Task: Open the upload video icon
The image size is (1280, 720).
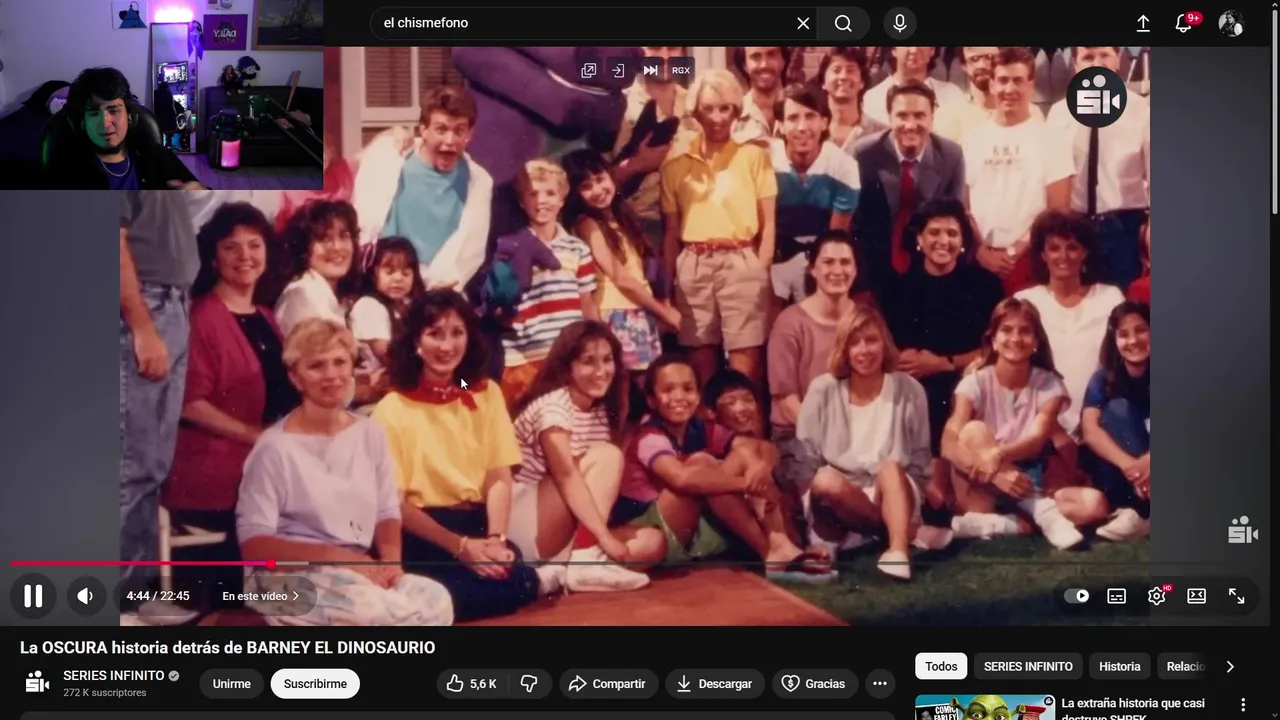Action: point(1143,23)
